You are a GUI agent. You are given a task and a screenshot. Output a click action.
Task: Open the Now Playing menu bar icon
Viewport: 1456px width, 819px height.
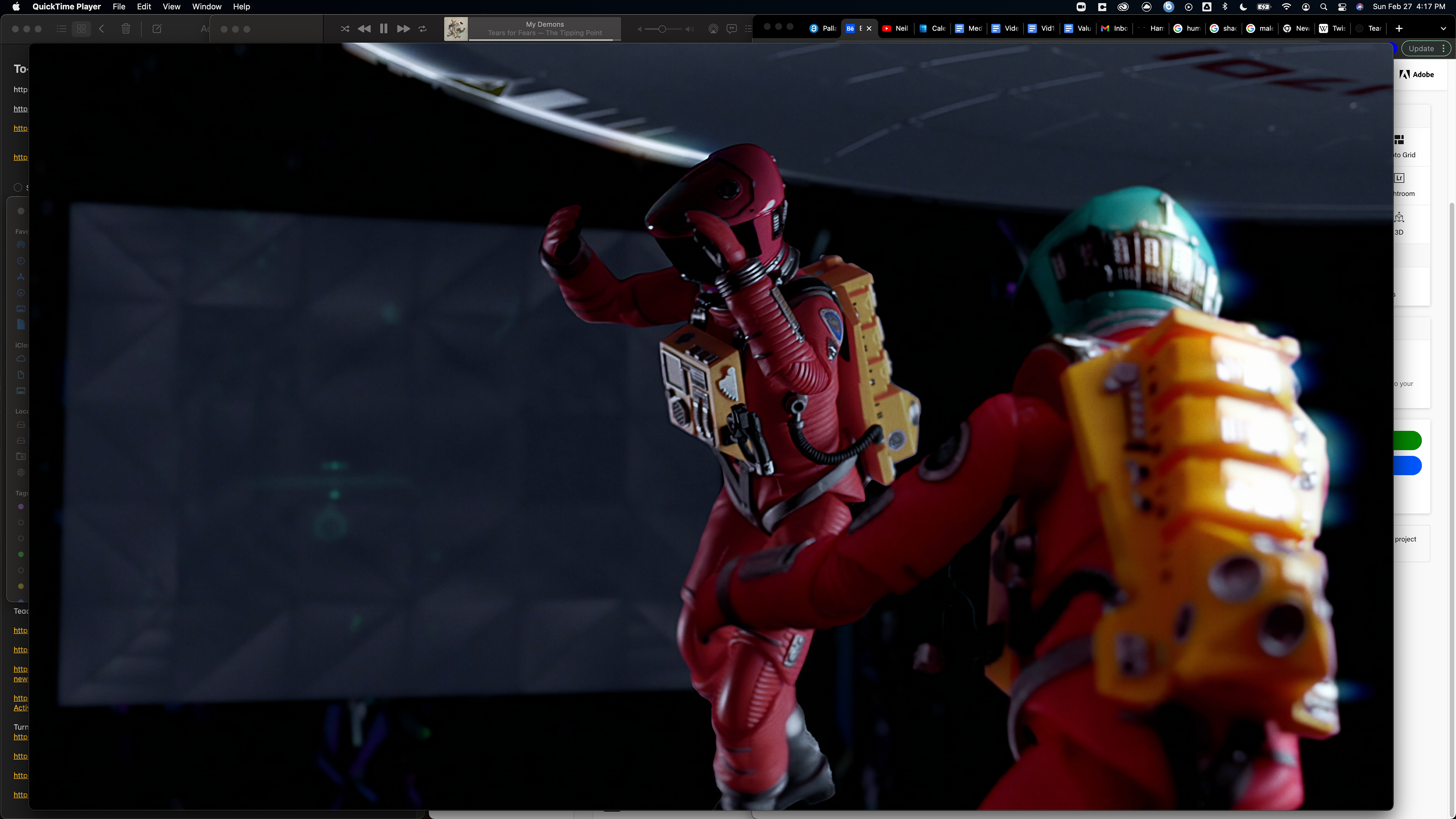pos(1189,7)
